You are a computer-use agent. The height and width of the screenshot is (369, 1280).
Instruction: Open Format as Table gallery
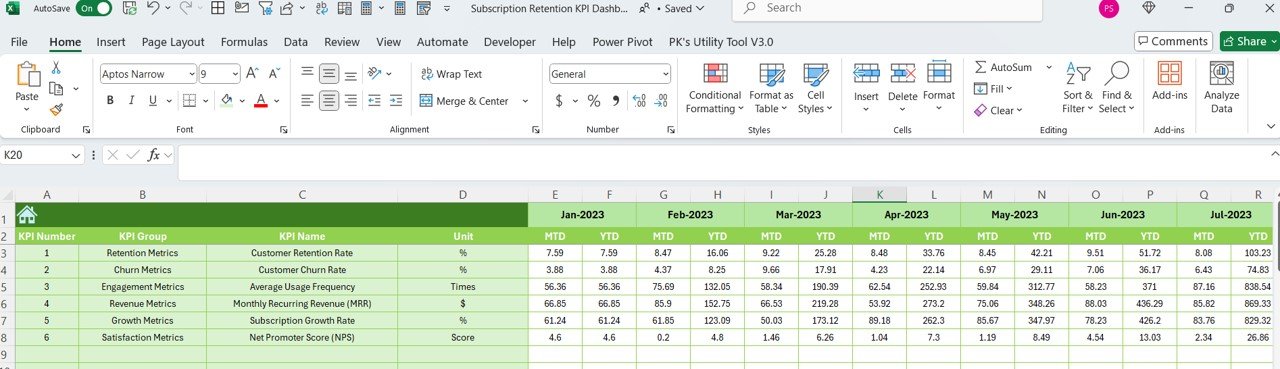click(x=771, y=88)
